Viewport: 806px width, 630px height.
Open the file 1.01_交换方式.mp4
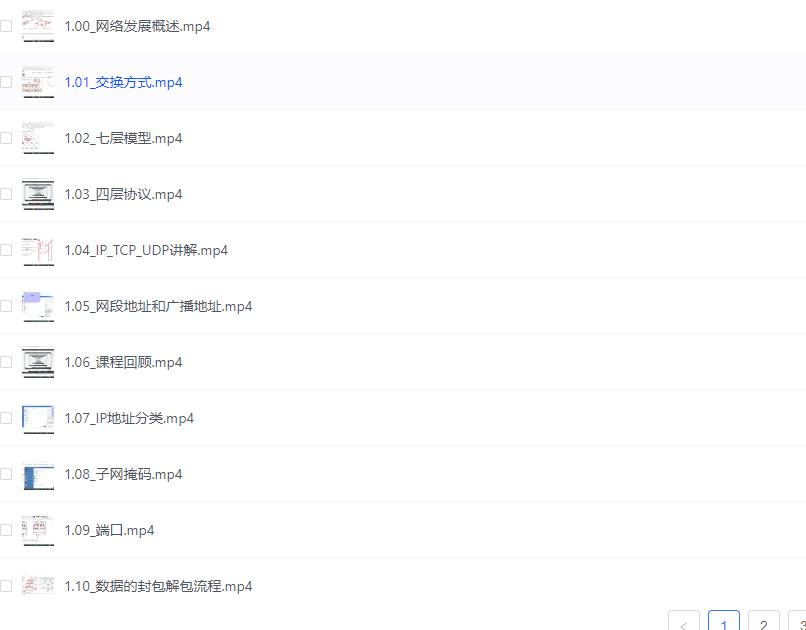[x=124, y=82]
